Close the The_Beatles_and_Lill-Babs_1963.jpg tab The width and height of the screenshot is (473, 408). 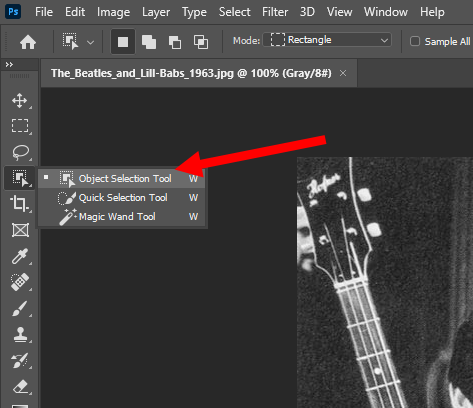click(x=343, y=73)
